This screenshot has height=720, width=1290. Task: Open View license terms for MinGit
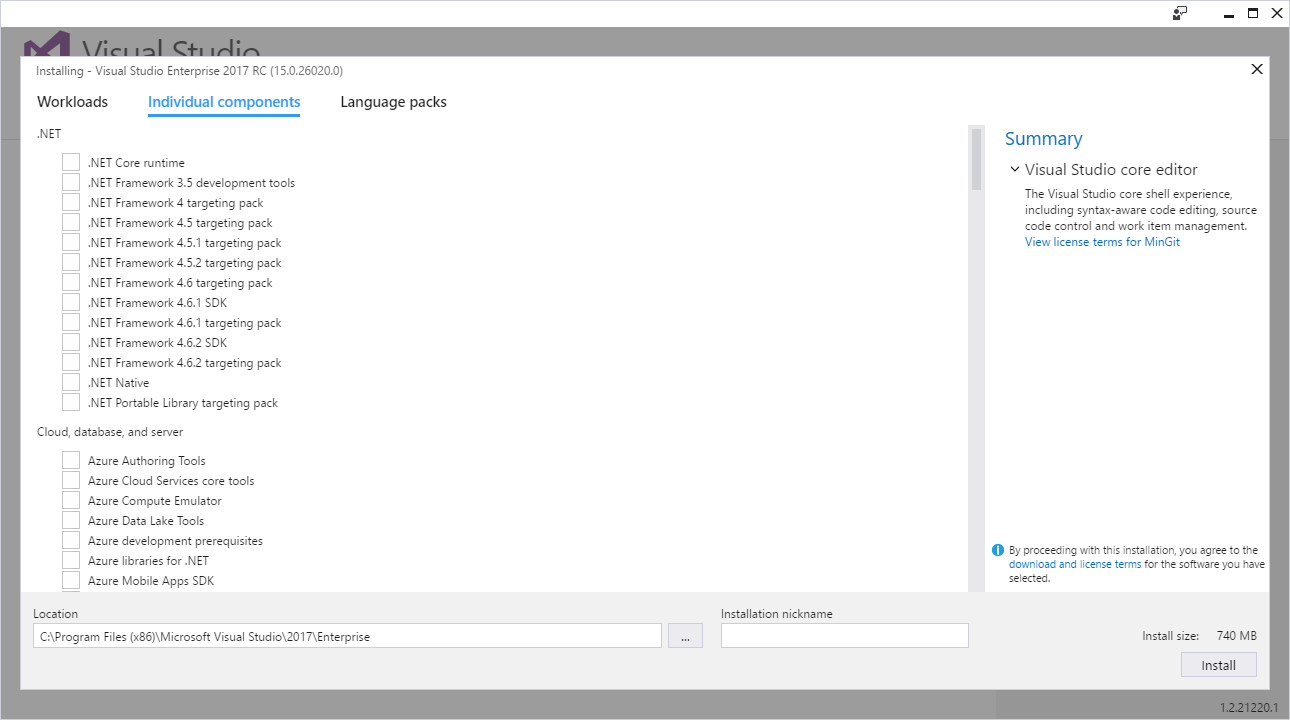click(1102, 242)
